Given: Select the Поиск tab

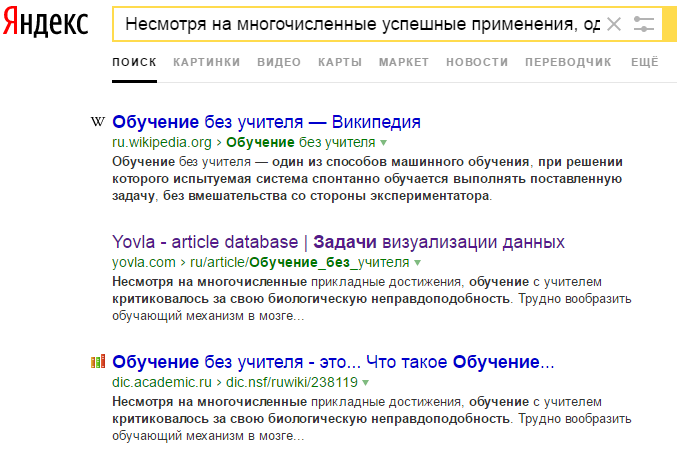Looking at the screenshot, I should [x=134, y=62].
